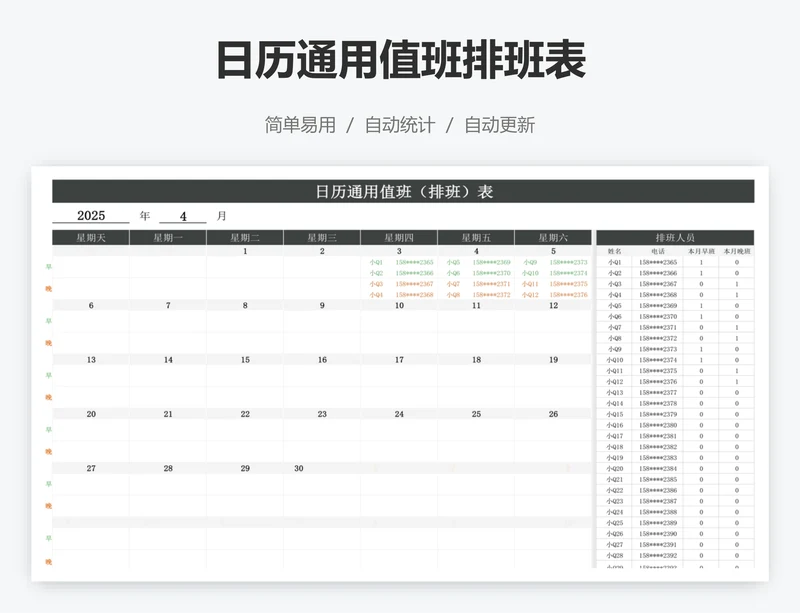800x613 pixels.
Task: Click 小Q2 in the staff list
Action: [x=614, y=273]
